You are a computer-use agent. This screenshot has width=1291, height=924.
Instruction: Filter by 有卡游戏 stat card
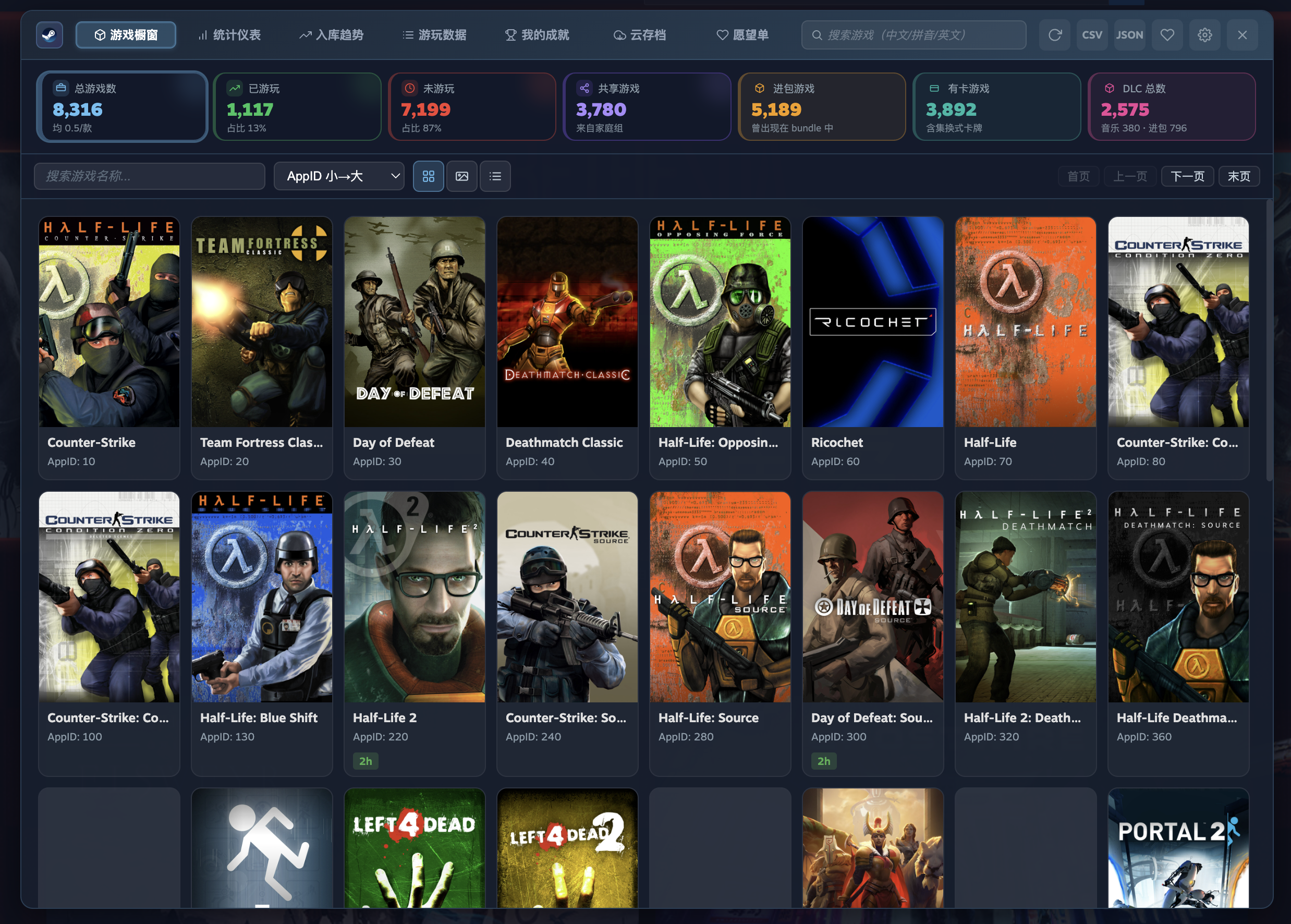pos(996,106)
